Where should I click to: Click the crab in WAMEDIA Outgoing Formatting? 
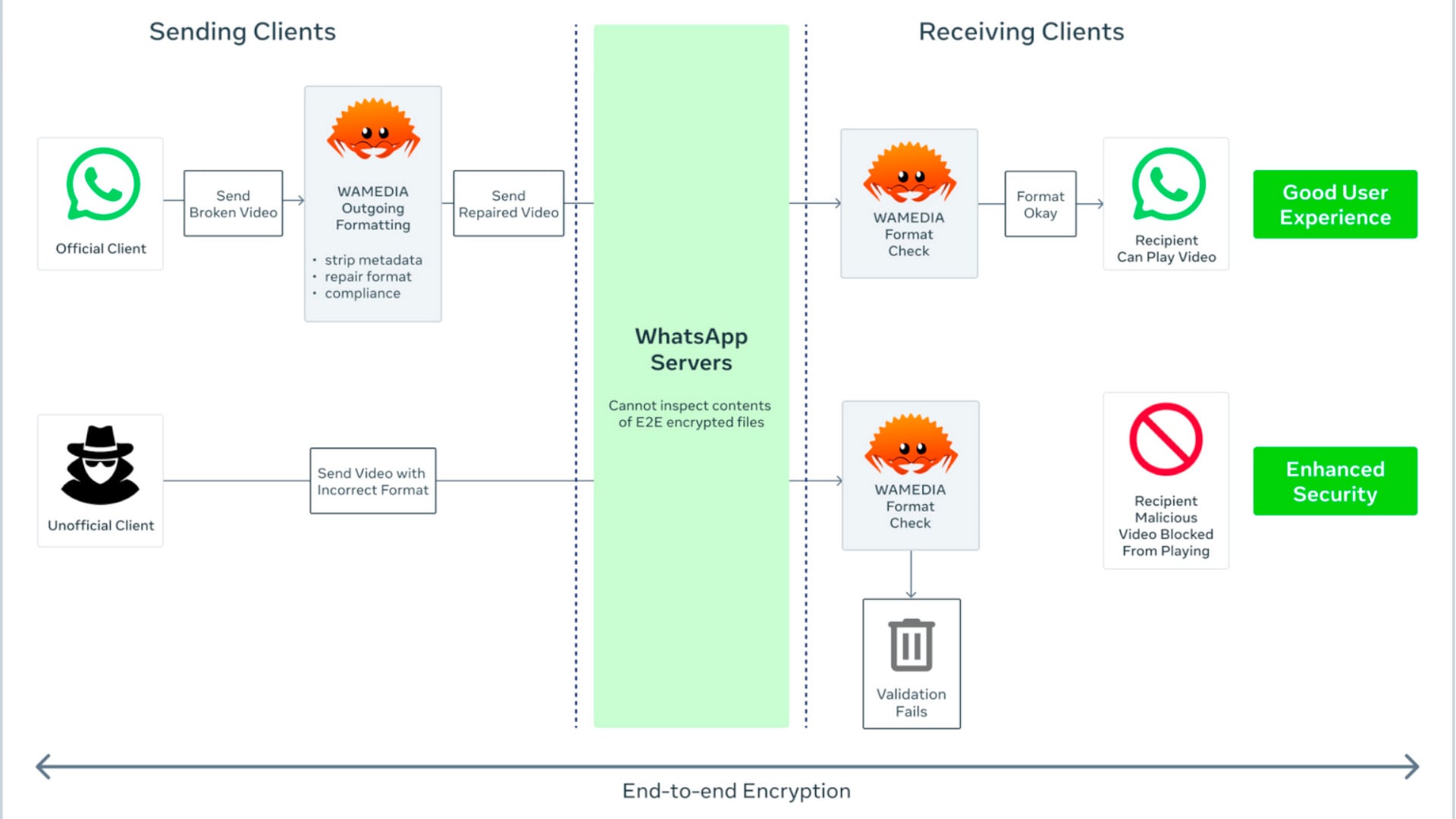[373, 129]
